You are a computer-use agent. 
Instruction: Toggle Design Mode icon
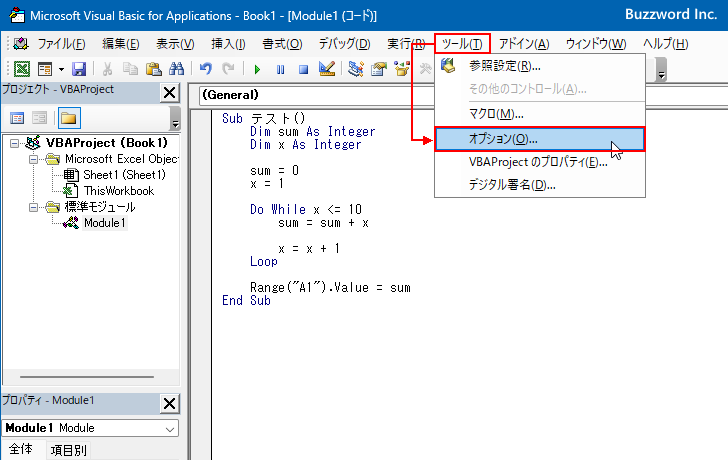[327, 69]
